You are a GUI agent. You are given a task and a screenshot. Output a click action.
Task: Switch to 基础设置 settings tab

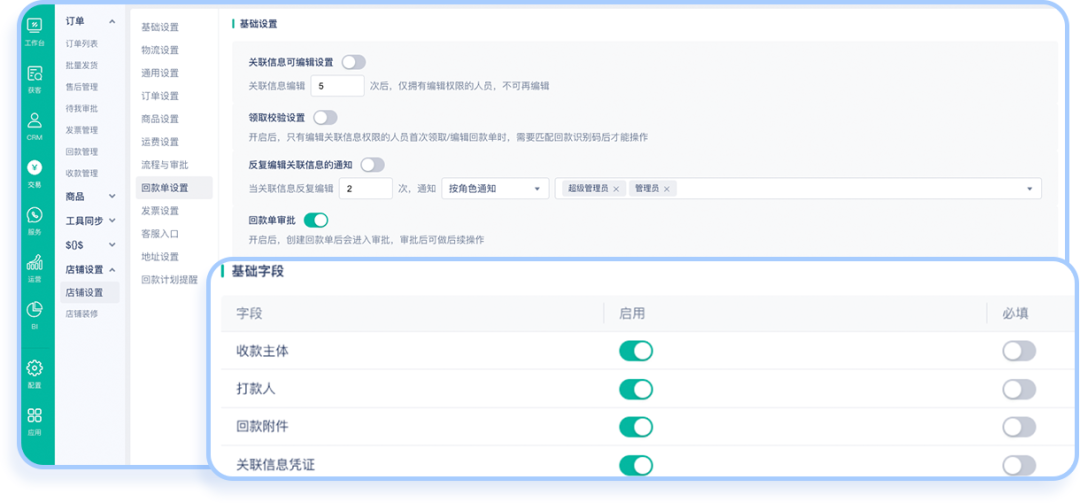coord(160,27)
